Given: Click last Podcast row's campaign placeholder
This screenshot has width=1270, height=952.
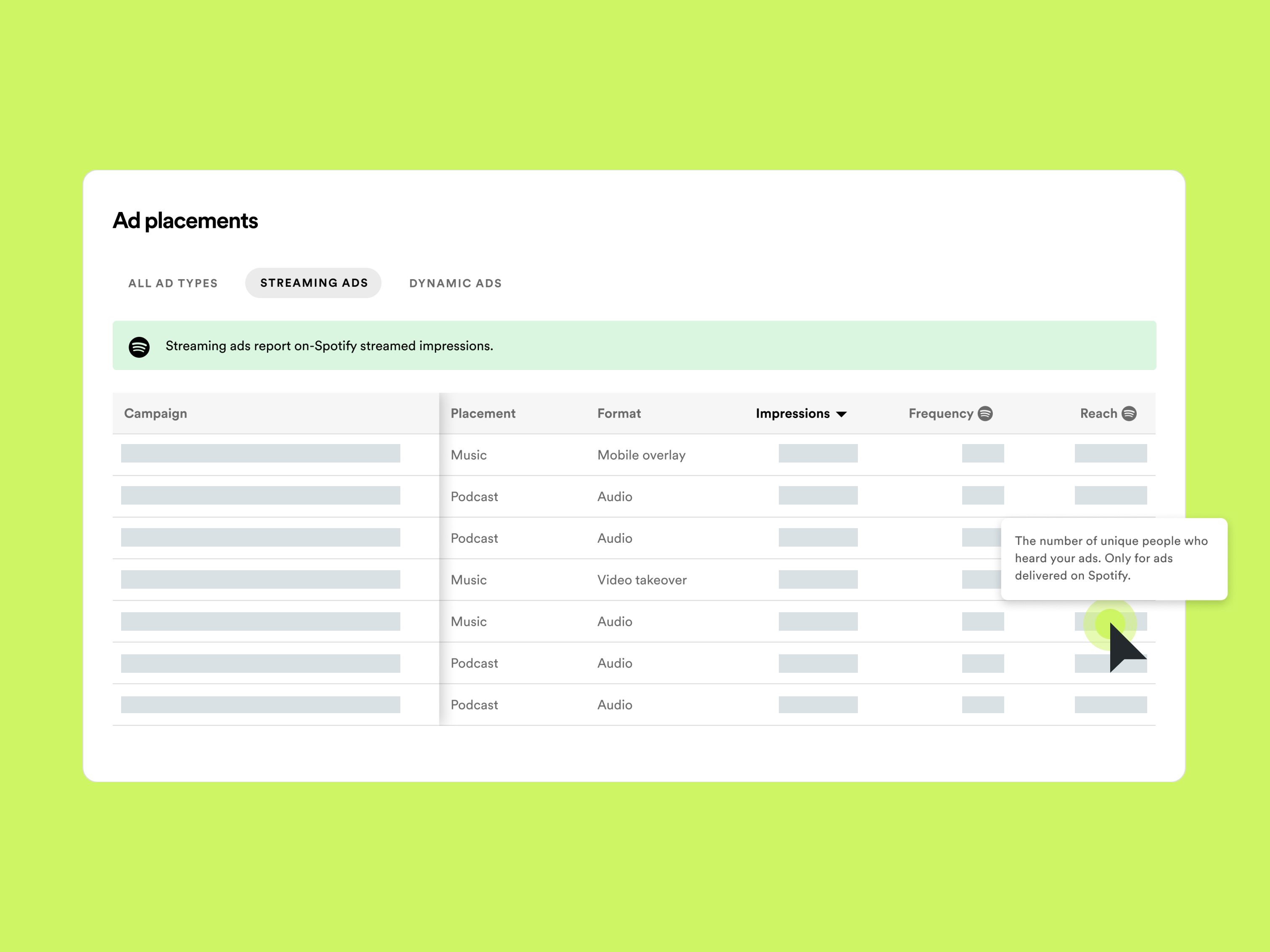Looking at the screenshot, I should point(260,704).
